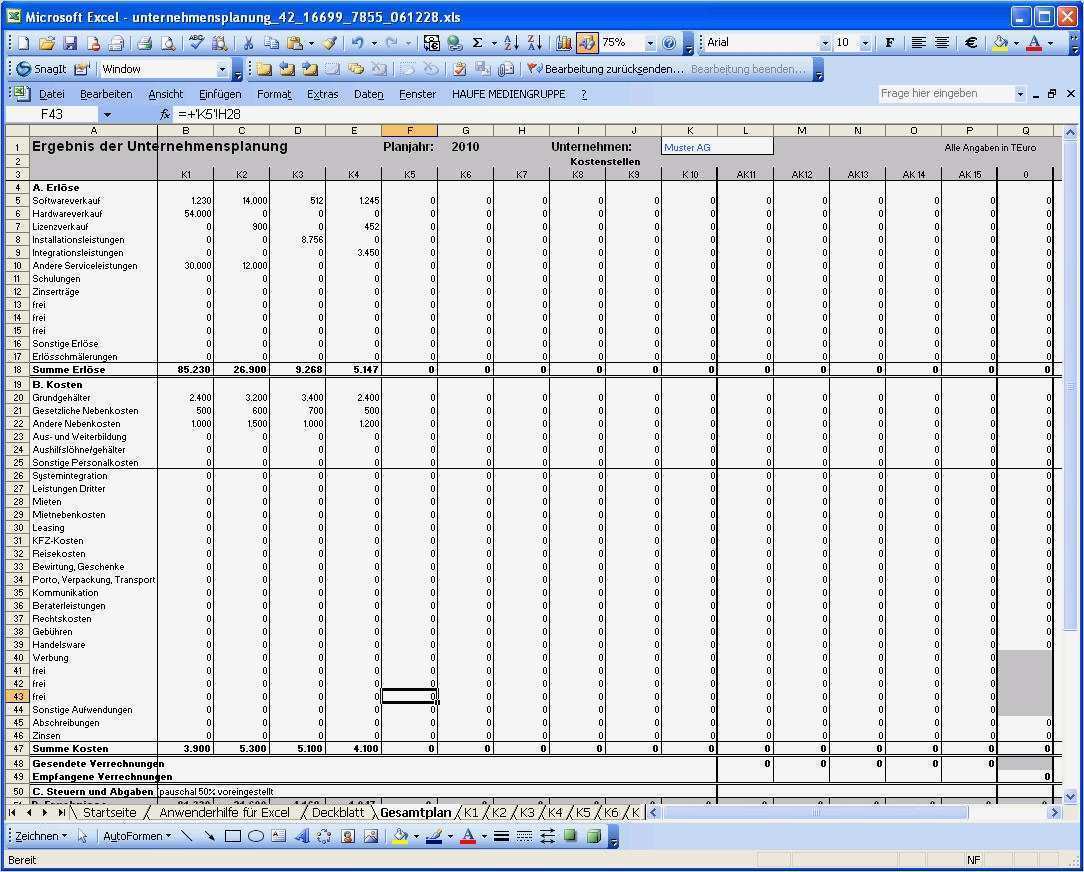Select row 18 header
Image resolution: width=1084 pixels, height=872 pixels.
pyautogui.click(x=17, y=369)
